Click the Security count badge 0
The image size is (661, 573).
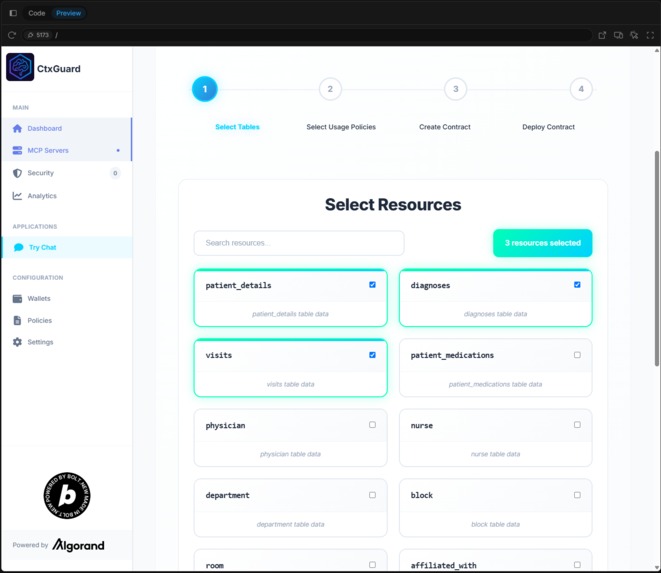point(115,173)
